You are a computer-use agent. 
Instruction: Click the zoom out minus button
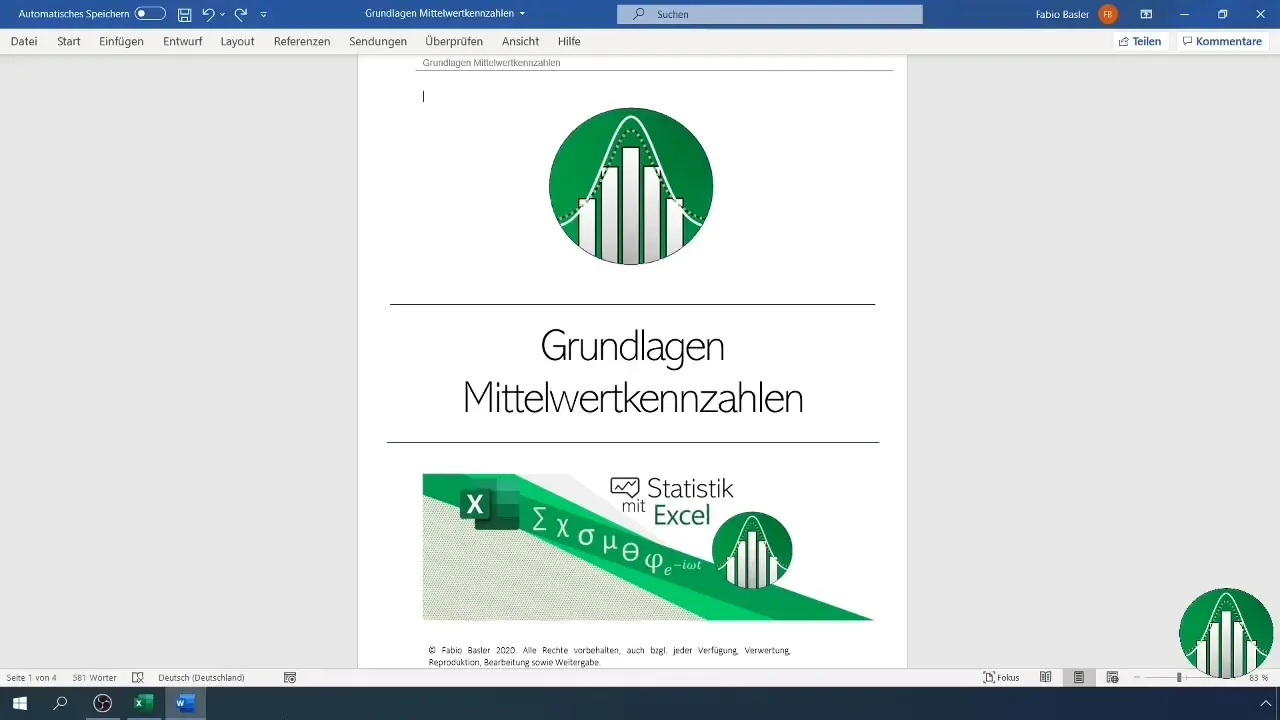tap(1136, 677)
